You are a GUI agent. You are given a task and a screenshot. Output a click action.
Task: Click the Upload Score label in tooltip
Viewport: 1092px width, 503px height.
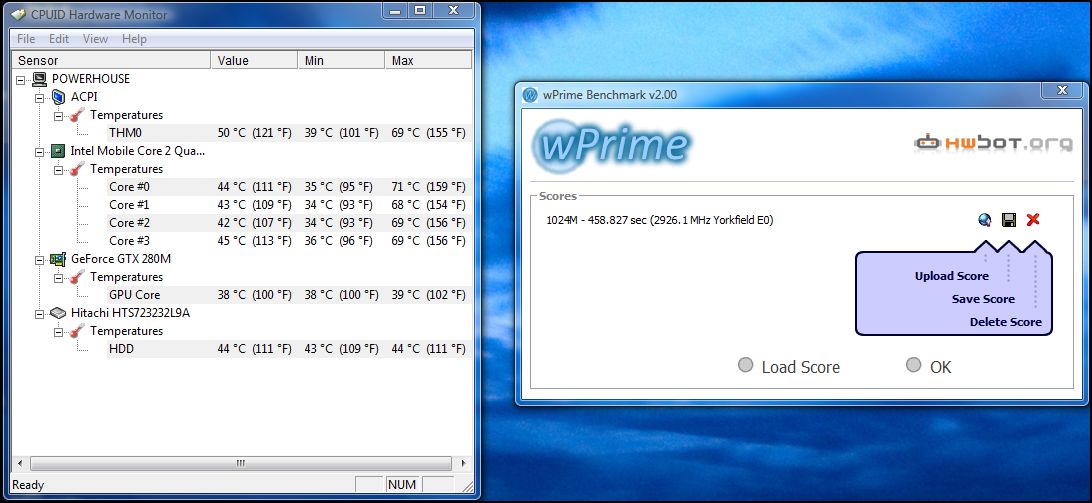pos(951,276)
